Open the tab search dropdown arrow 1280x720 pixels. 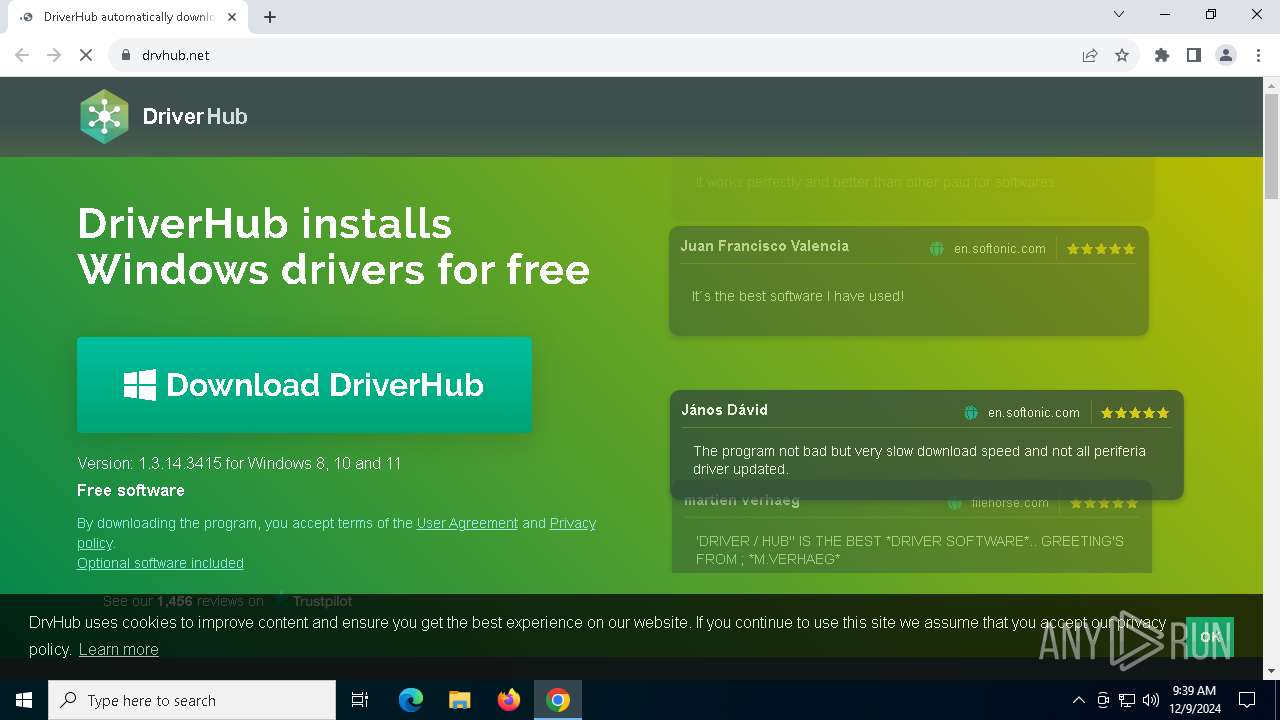tap(1119, 14)
